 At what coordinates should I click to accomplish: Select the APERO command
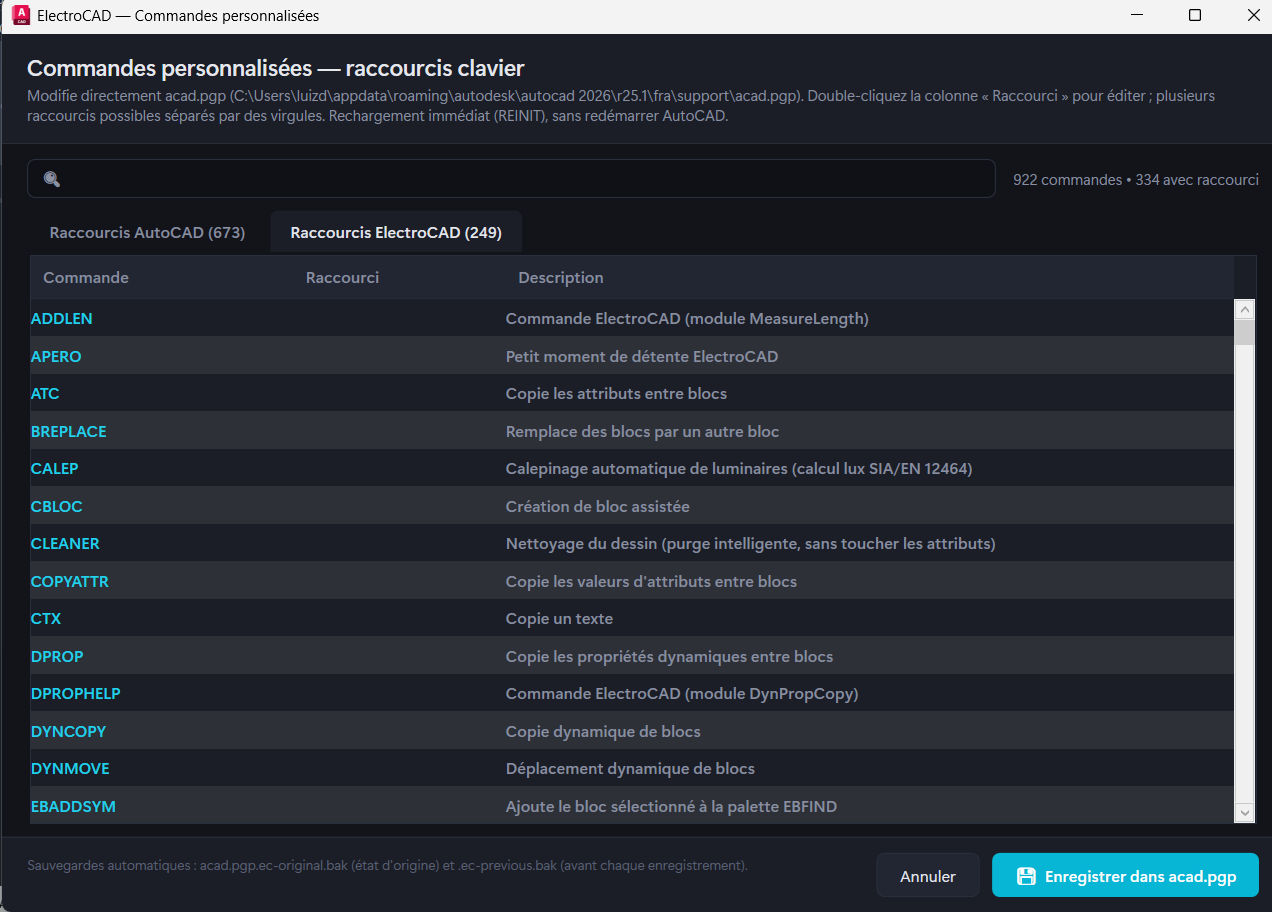click(x=56, y=356)
